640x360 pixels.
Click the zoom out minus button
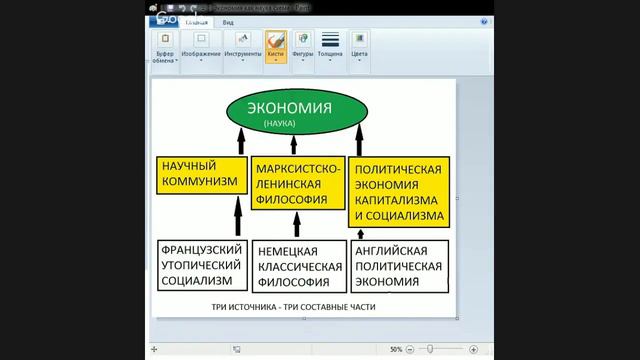(x=410, y=349)
